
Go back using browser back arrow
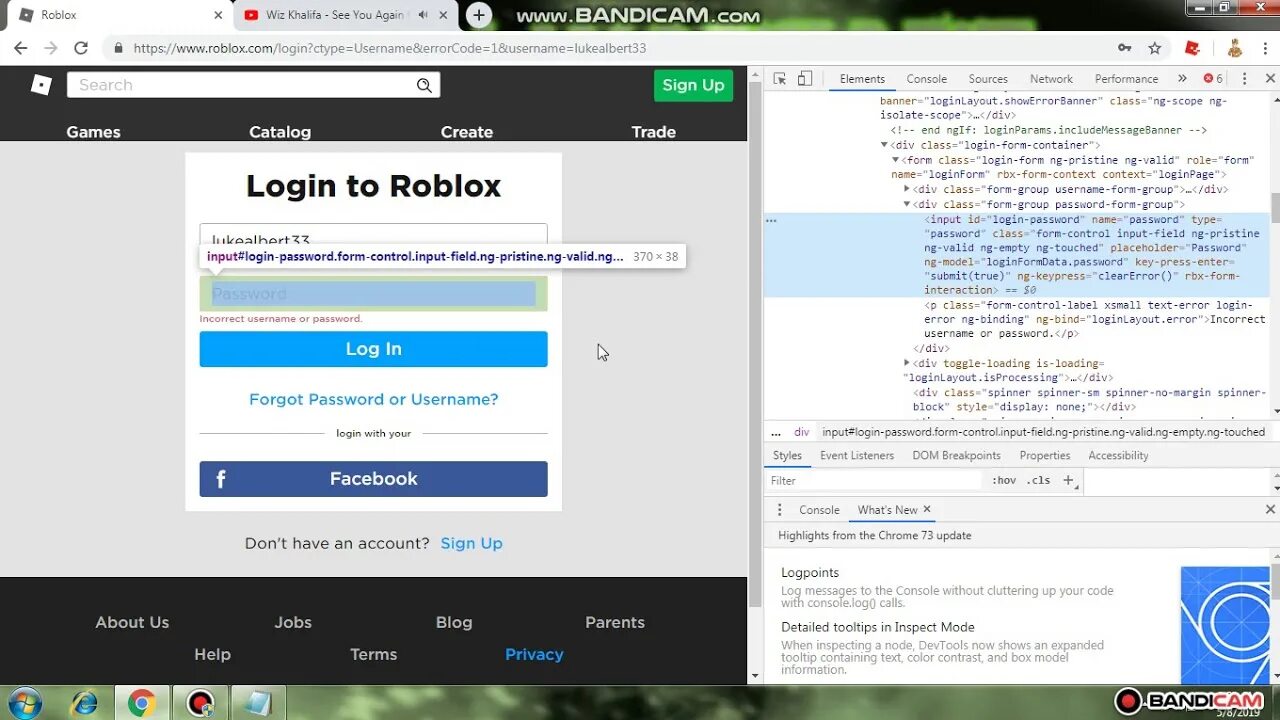(x=20, y=48)
